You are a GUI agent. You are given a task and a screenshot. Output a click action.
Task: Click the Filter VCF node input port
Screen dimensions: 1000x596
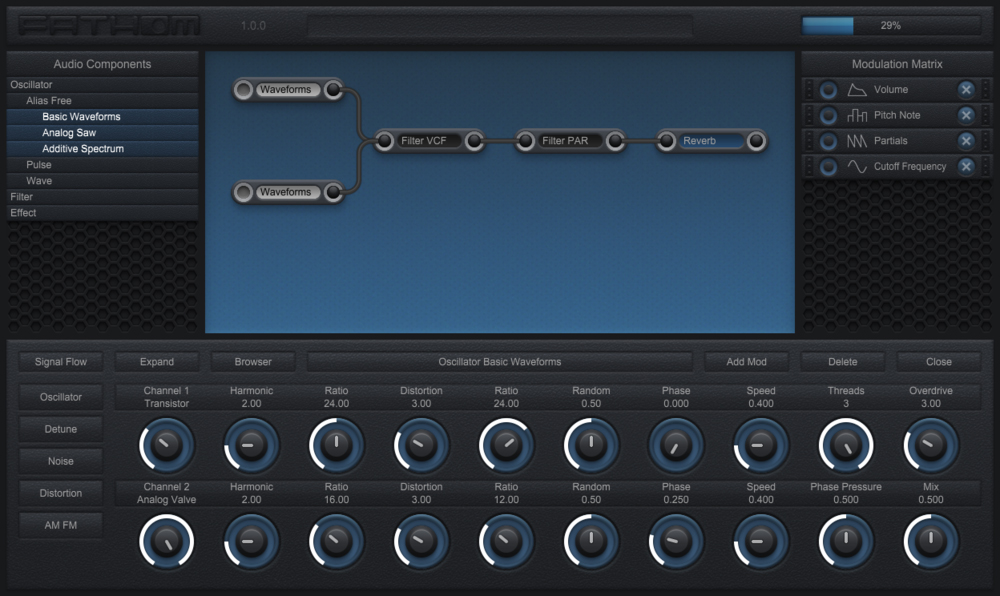pyautogui.click(x=385, y=141)
